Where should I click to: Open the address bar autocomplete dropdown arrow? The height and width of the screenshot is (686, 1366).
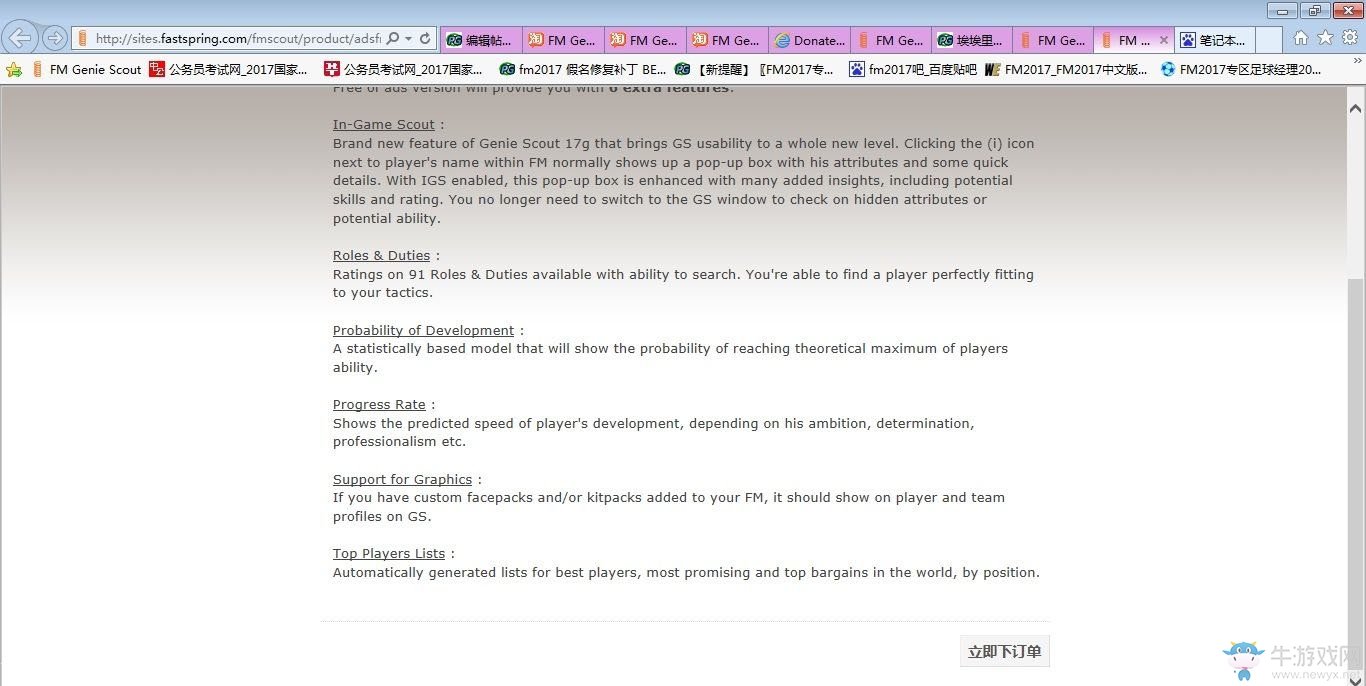409,39
